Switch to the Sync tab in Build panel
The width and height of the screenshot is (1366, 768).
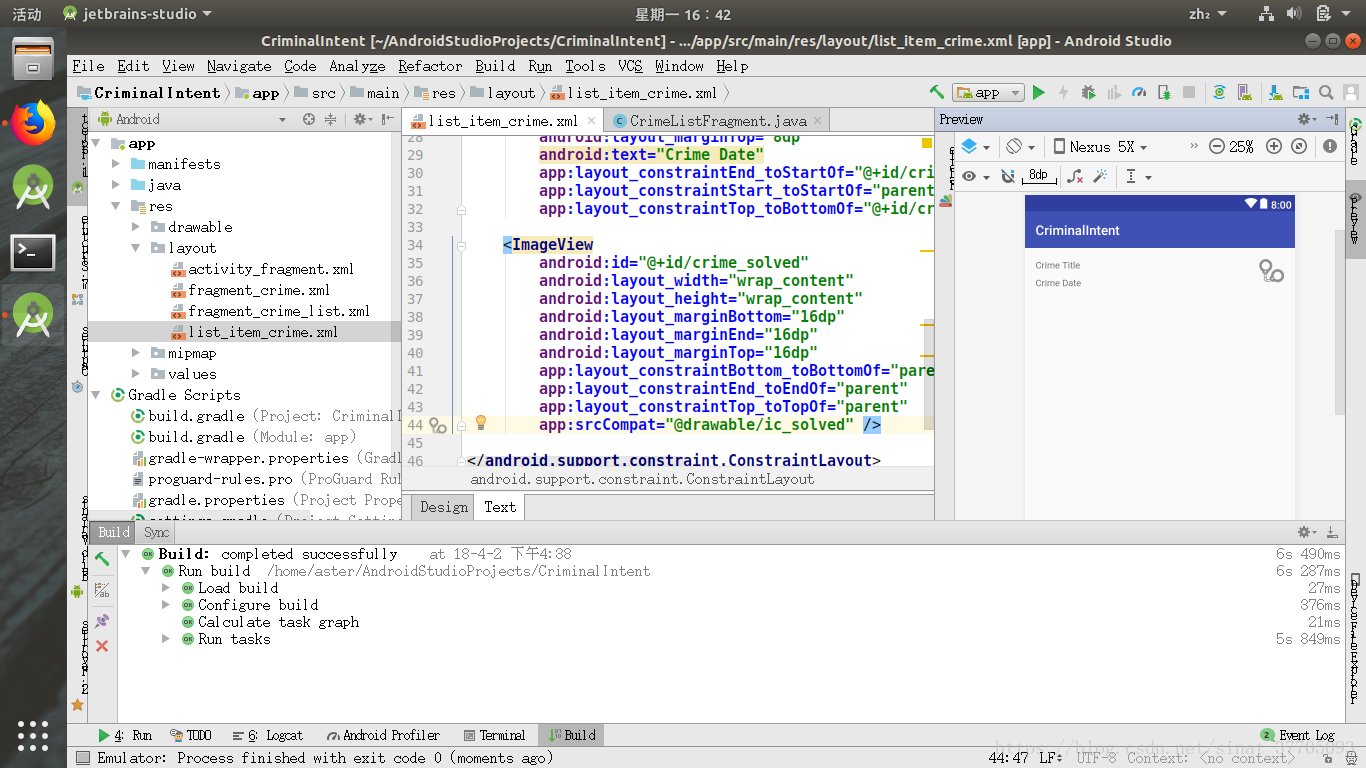tap(156, 533)
